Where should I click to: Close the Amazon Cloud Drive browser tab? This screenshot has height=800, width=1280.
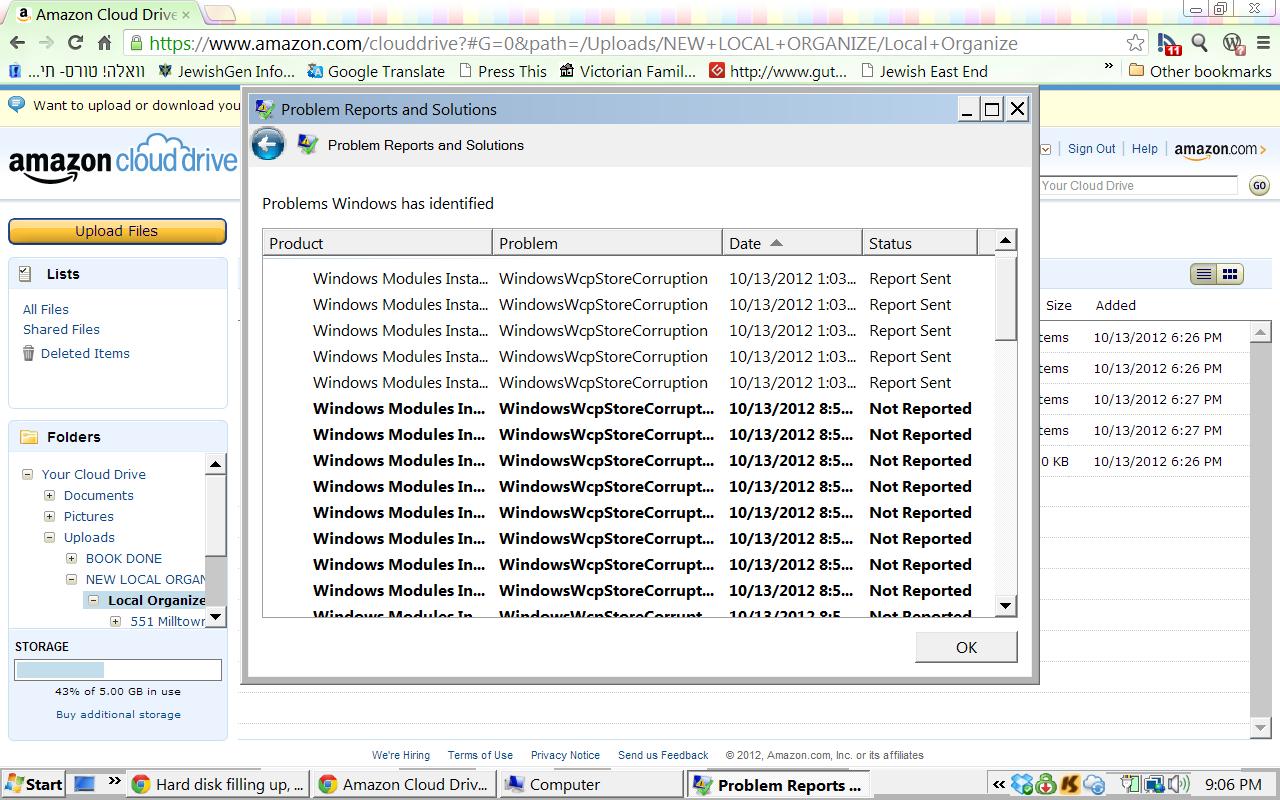pyautogui.click(x=186, y=15)
